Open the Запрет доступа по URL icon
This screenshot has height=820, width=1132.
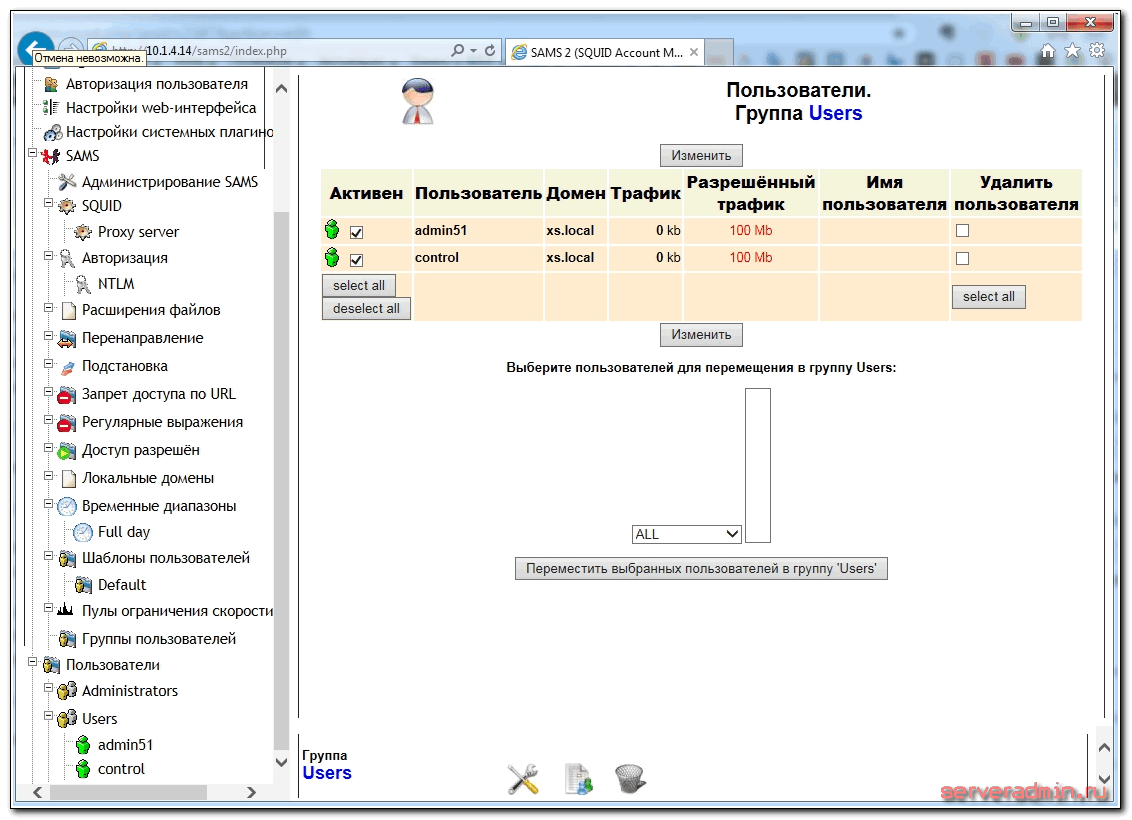pyautogui.click(x=66, y=394)
